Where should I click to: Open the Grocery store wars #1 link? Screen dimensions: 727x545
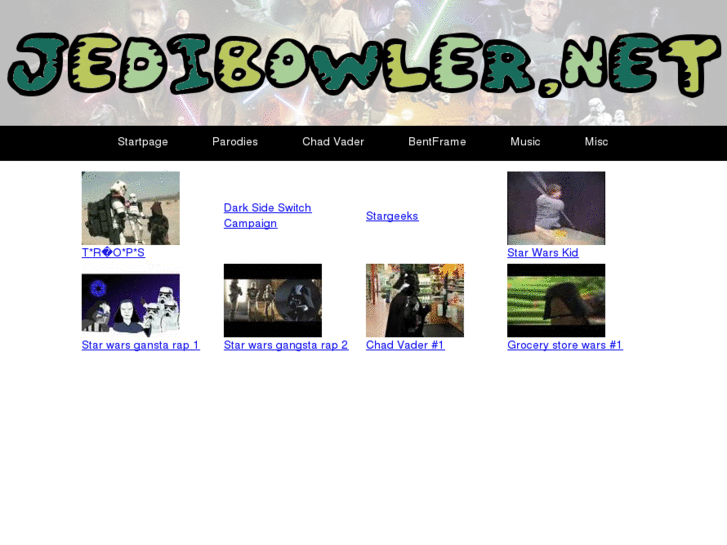click(565, 345)
